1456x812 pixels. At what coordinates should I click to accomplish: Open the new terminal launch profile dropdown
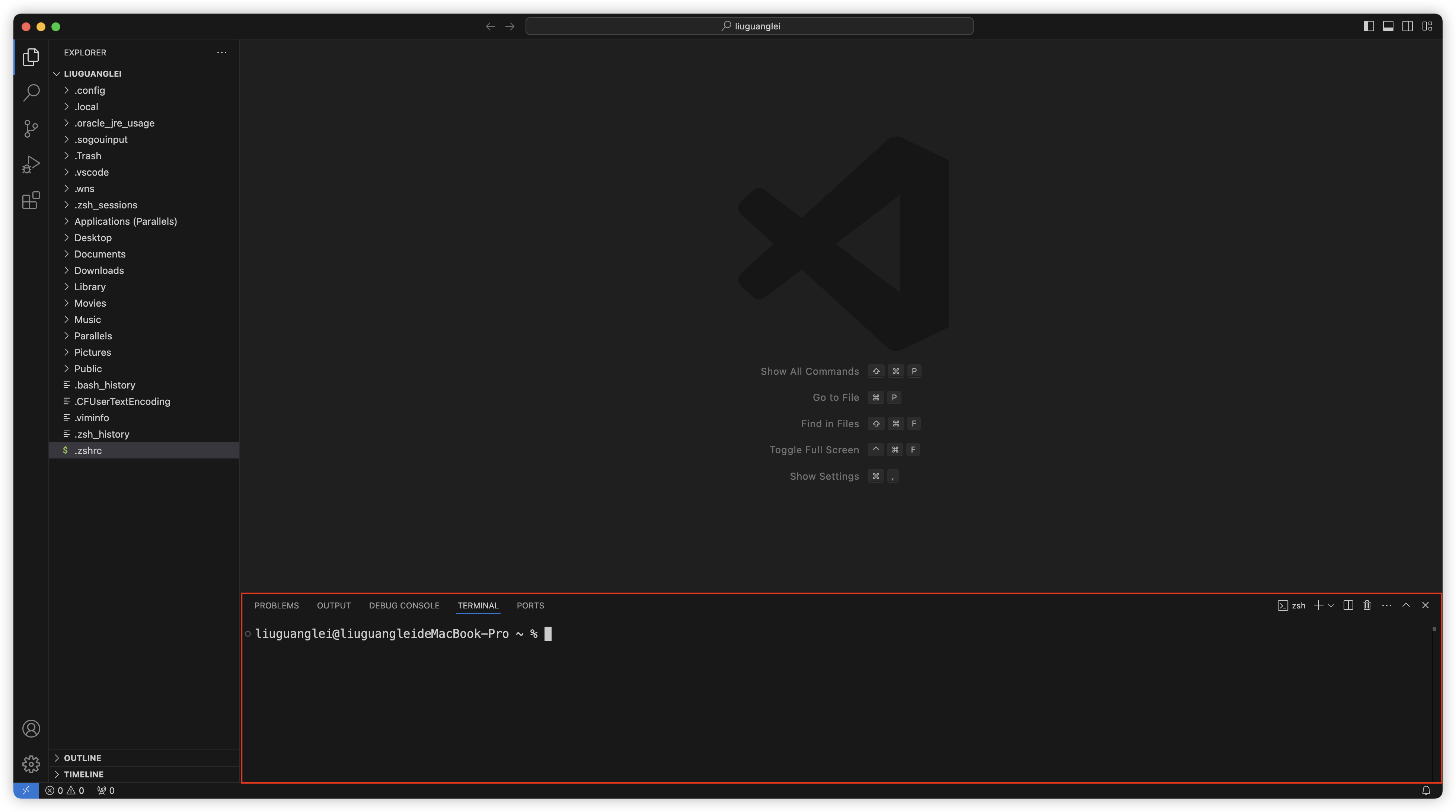(1331, 605)
